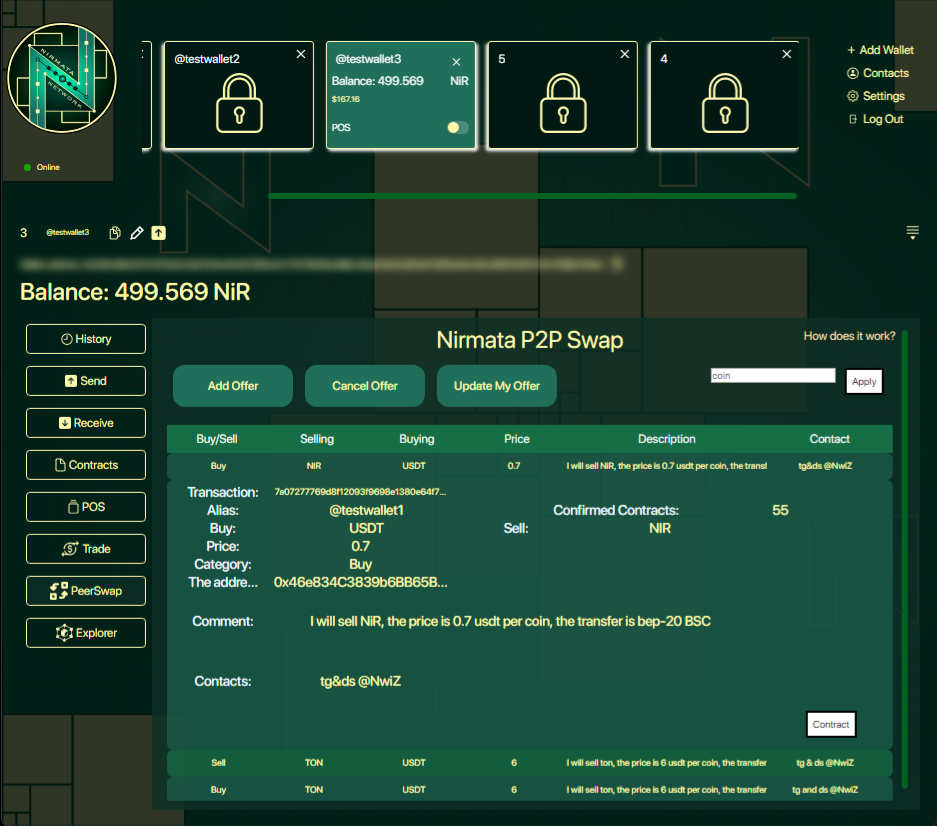The width and height of the screenshot is (937, 826).
Task: Click the yellow up-arrow icon beside @testwallet3
Action: click(159, 233)
